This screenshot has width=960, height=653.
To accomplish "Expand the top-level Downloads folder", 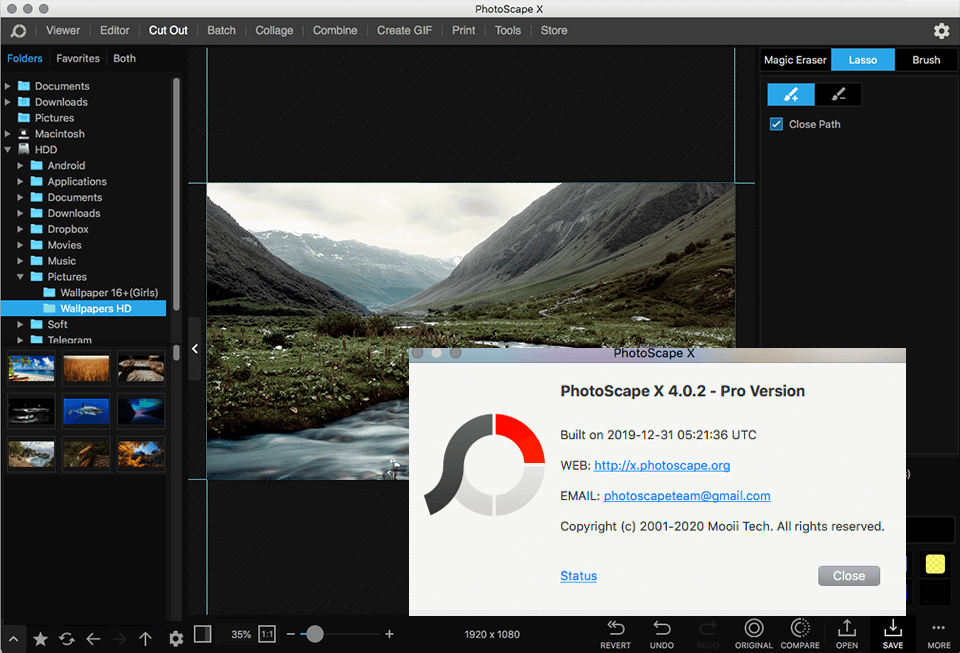I will (x=7, y=102).
